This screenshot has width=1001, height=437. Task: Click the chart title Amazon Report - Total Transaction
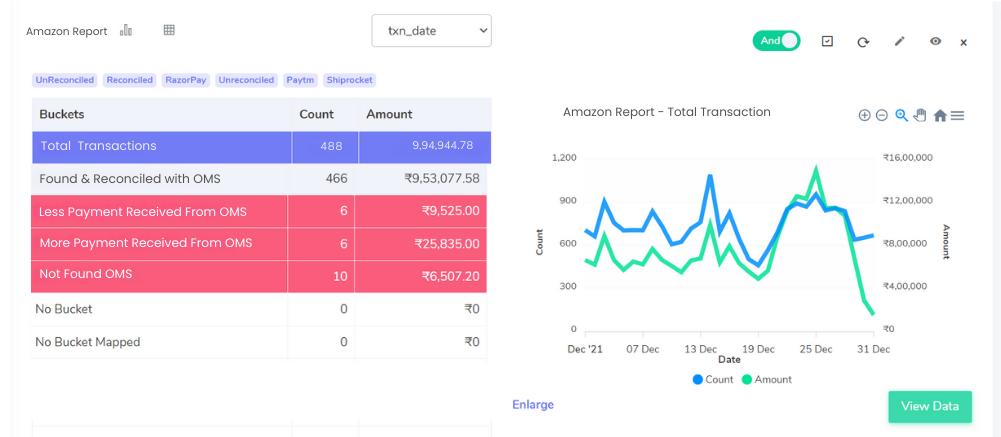click(667, 112)
